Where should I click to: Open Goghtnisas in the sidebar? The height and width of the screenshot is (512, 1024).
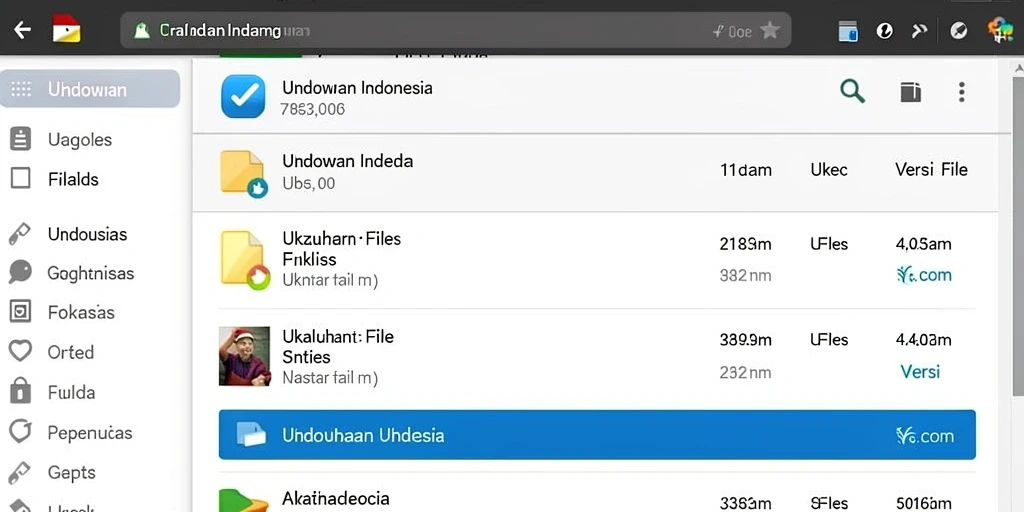(90, 272)
